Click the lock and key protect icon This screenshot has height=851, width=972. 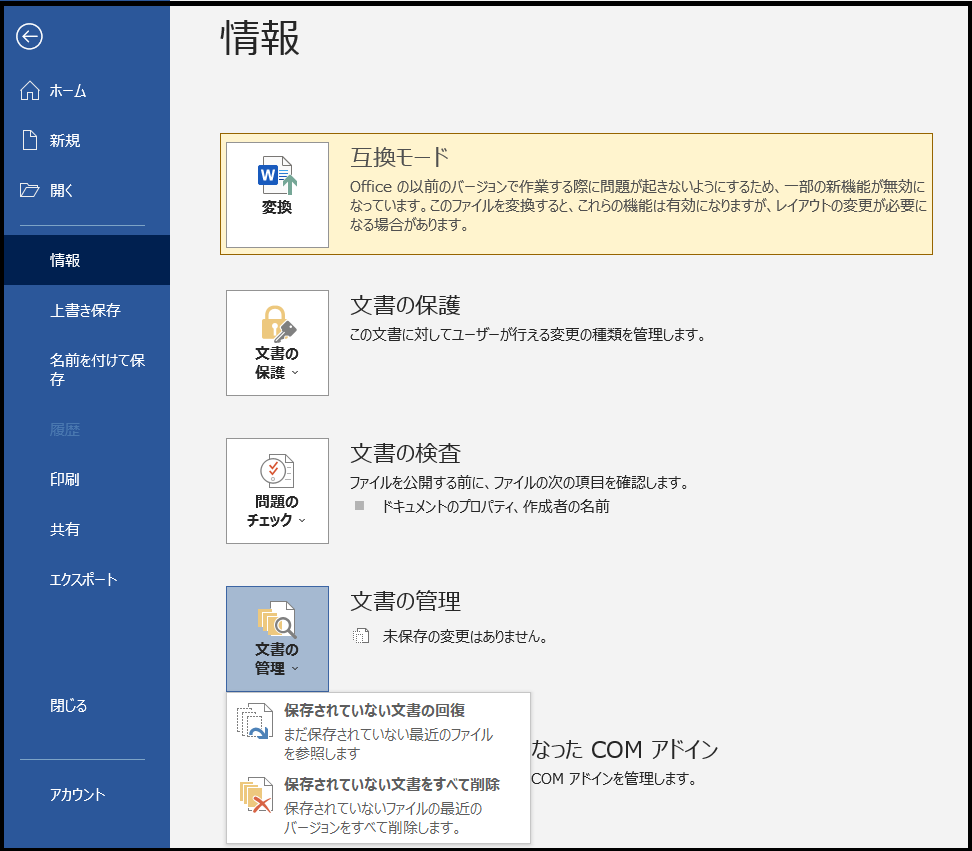pos(277,323)
